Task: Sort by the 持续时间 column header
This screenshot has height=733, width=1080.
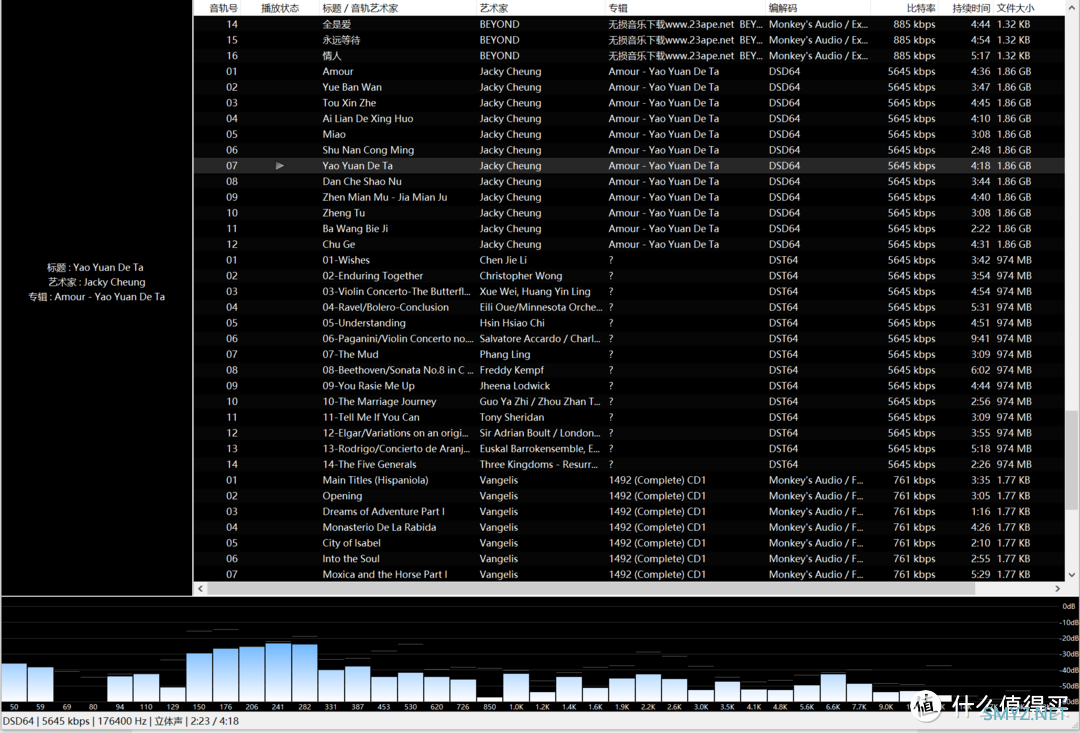Action: click(971, 8)
